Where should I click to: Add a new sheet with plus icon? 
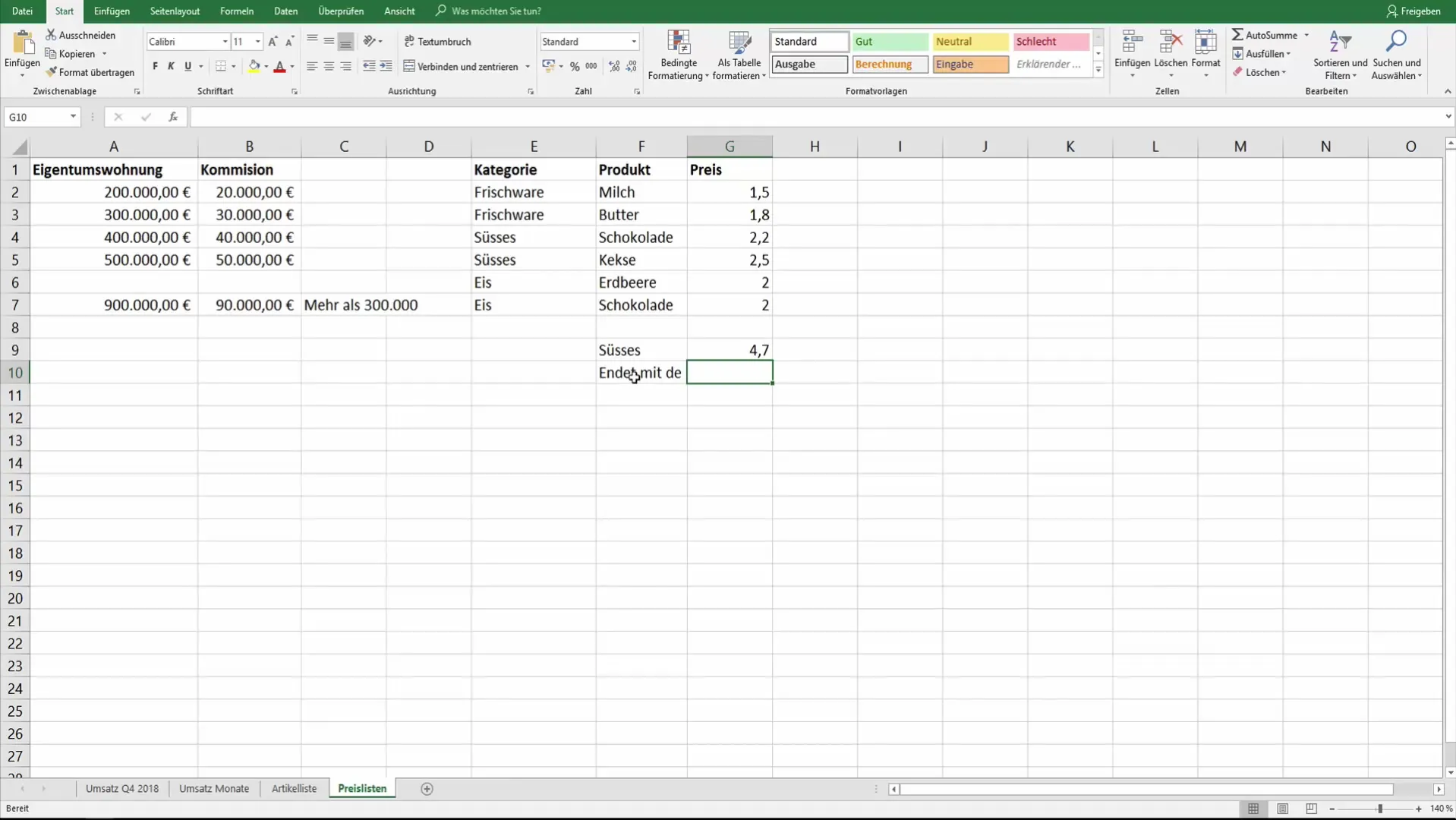coord(427,789)
